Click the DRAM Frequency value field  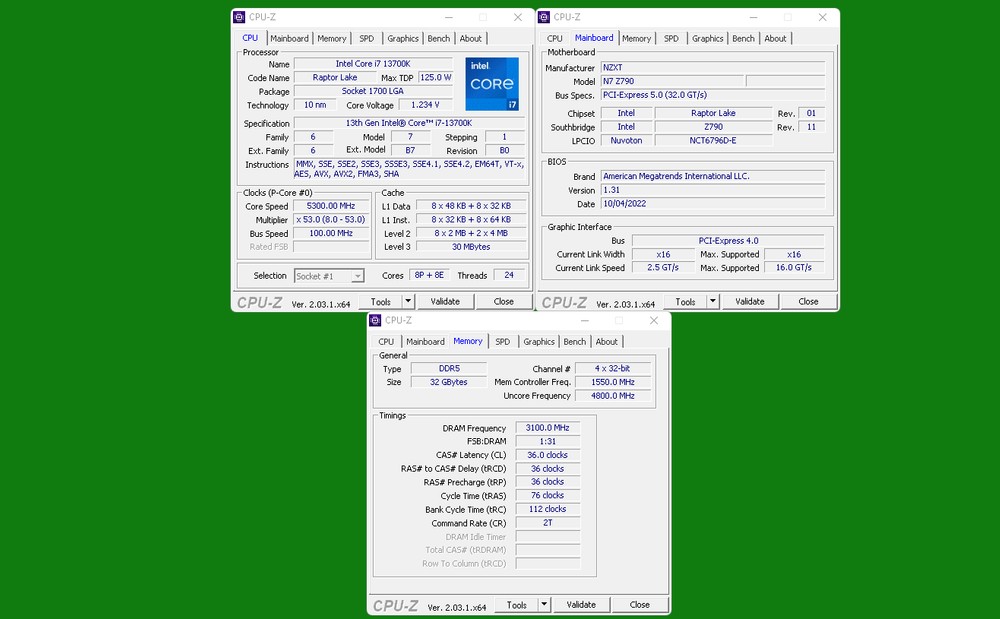tap(547, 428)
